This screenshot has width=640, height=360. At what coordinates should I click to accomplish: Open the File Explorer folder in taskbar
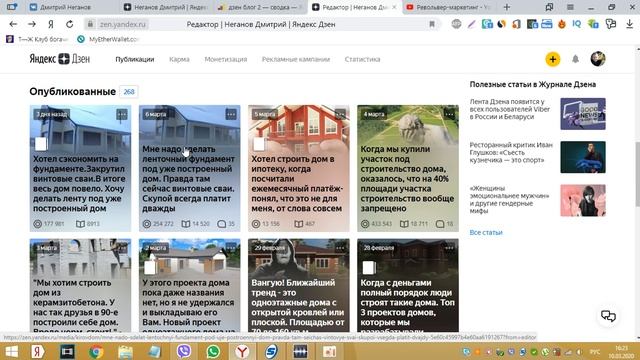tap(125, 351)
